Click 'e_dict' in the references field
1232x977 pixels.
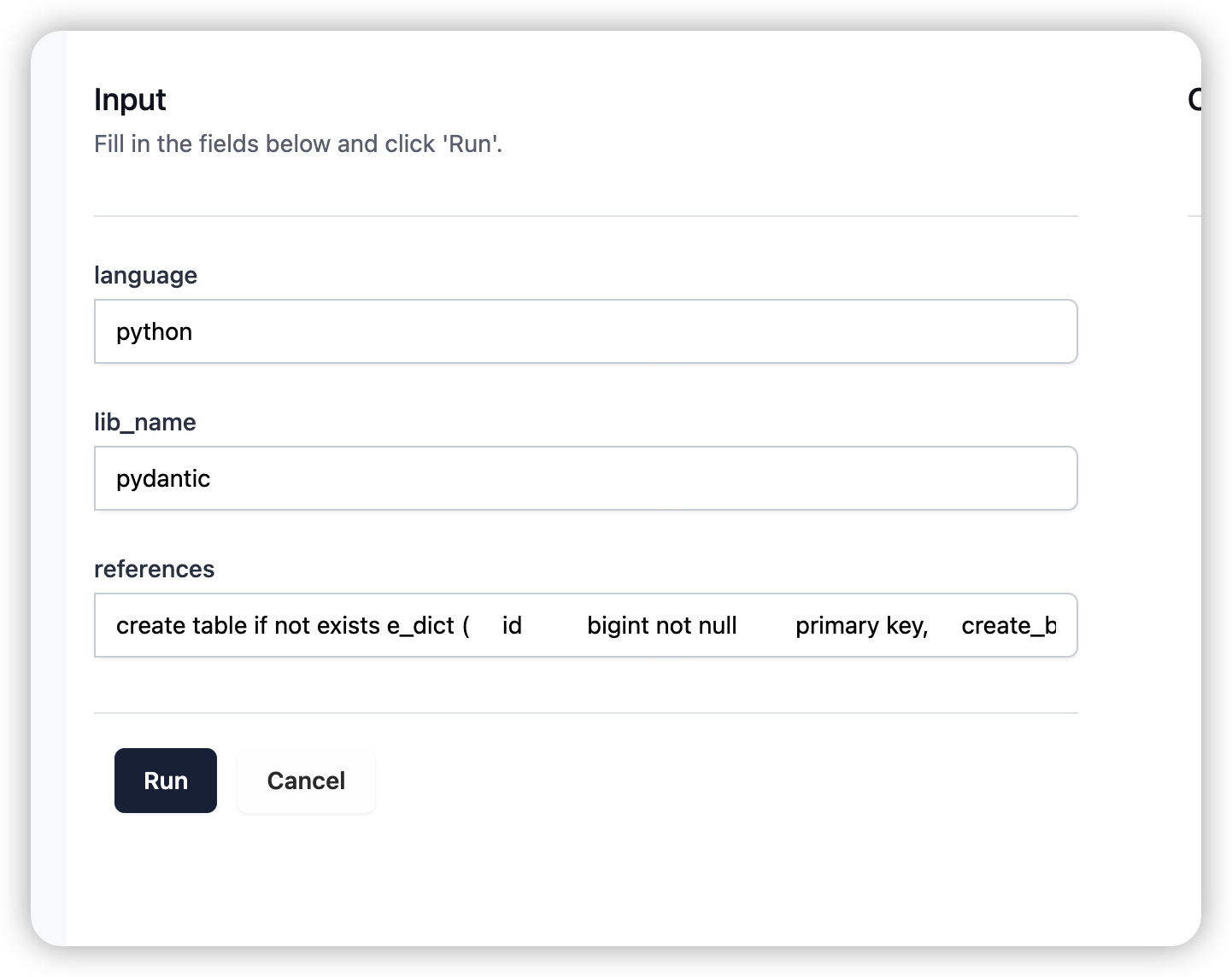[x=420, y=625]
